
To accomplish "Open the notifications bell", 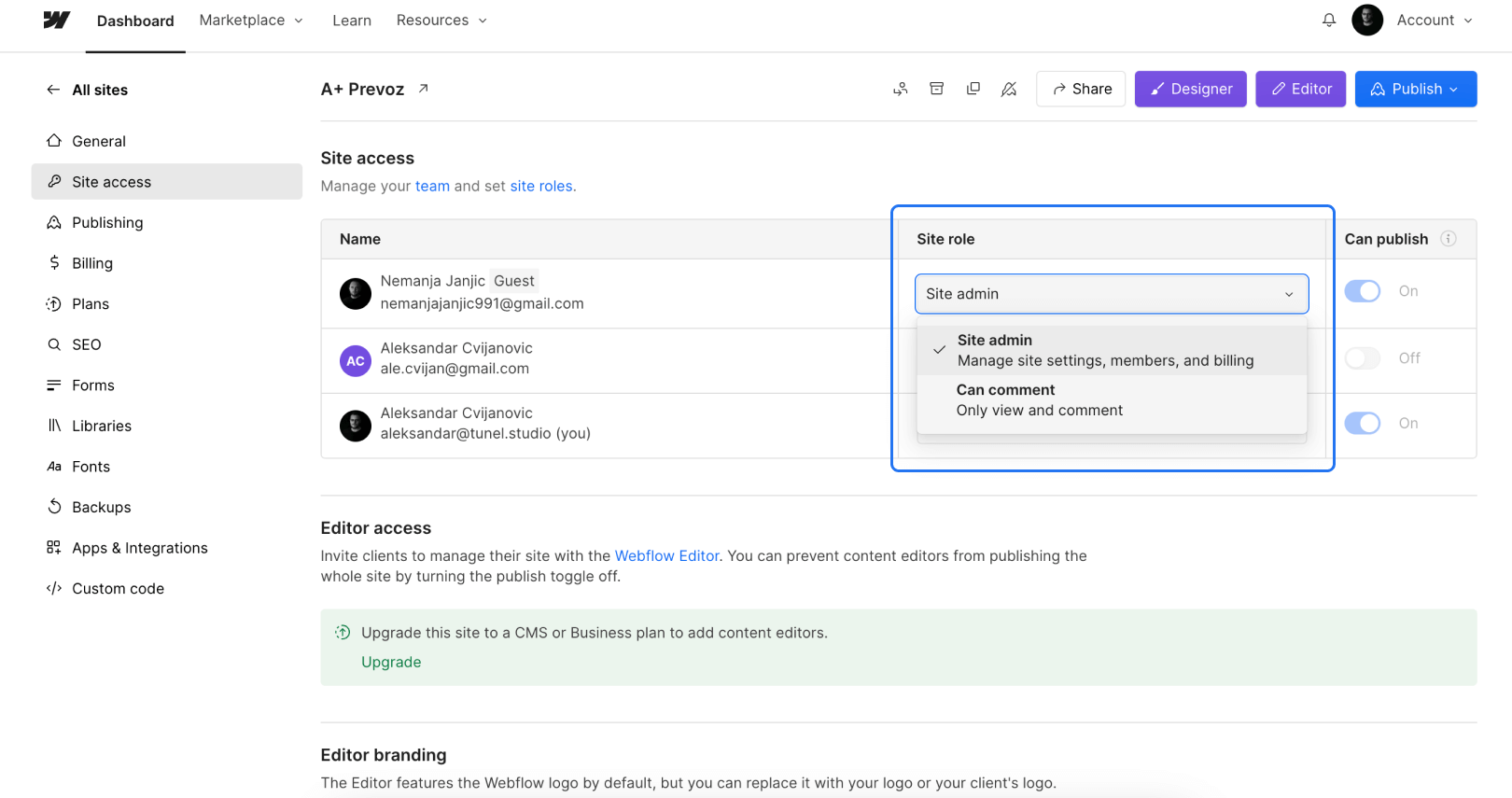I will pos(1329,20).
